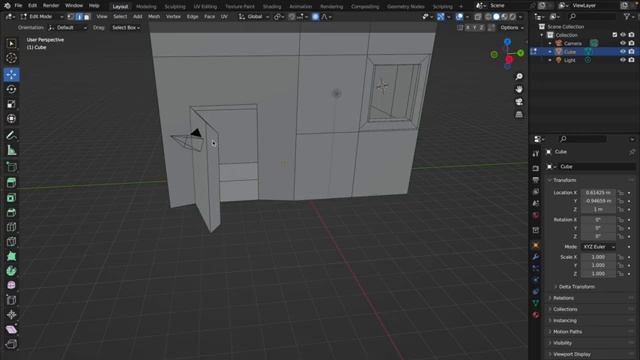Open the Options dropdown

point(512,28)
